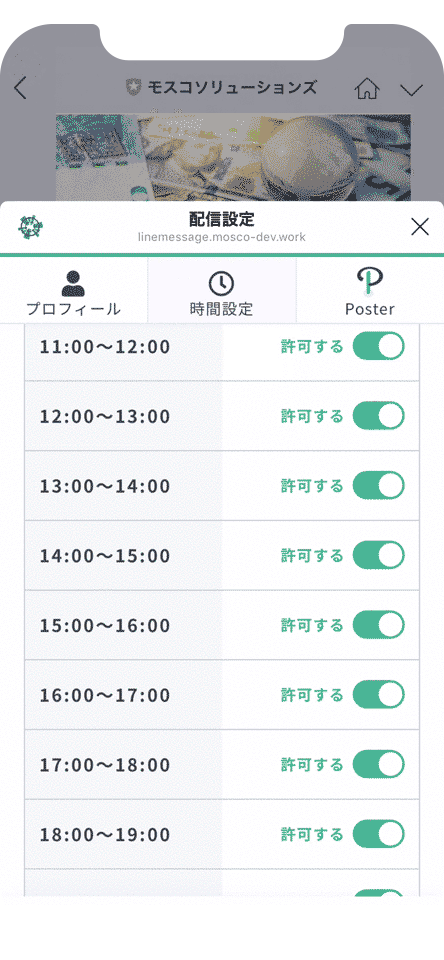Turn off the 17:00〜18:00 toggle
This screenshot has height=960, width=444.
pyautogui.click(x=378, y=765)
